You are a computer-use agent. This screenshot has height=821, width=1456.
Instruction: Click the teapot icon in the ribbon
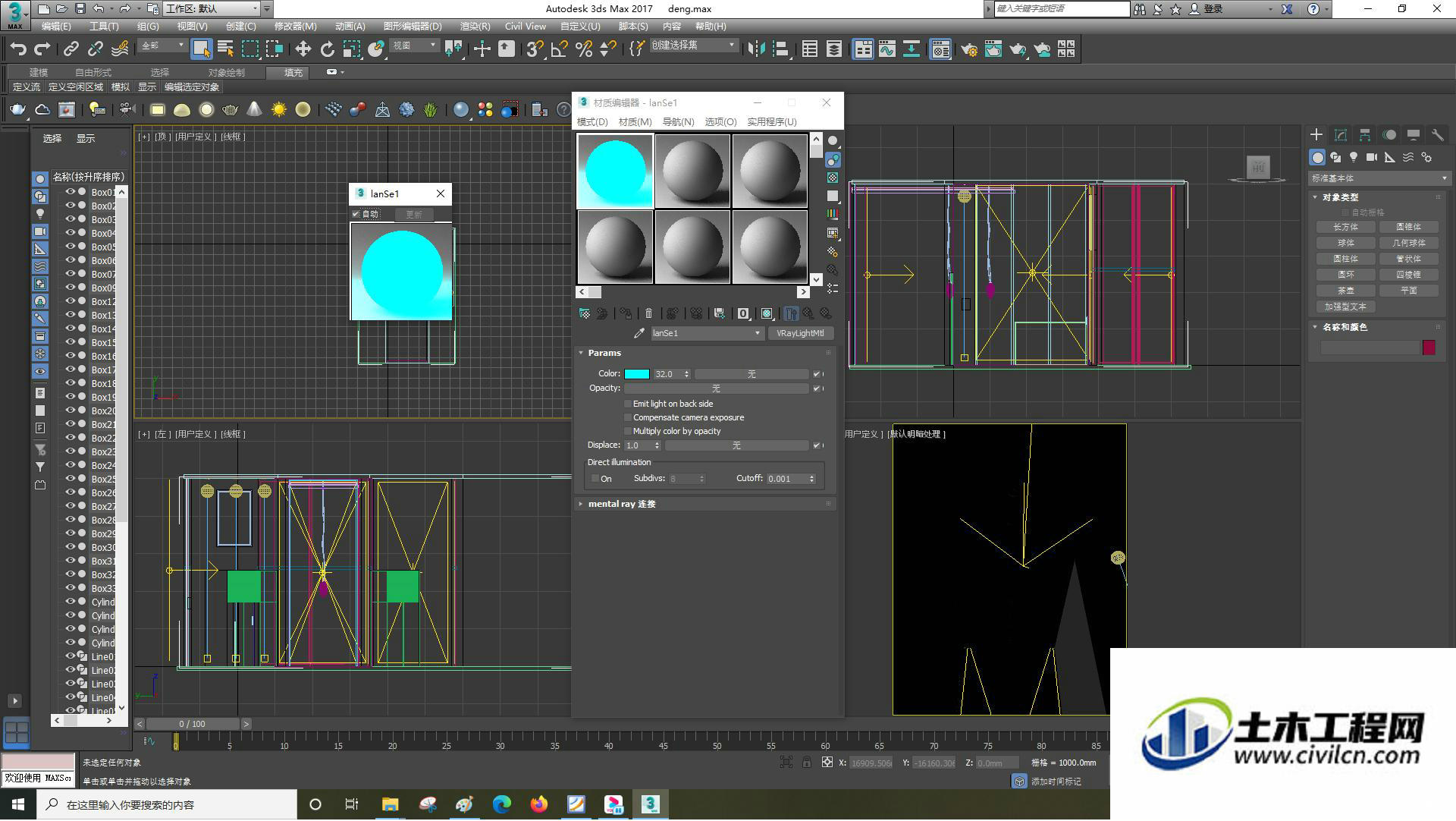point(17,110)
